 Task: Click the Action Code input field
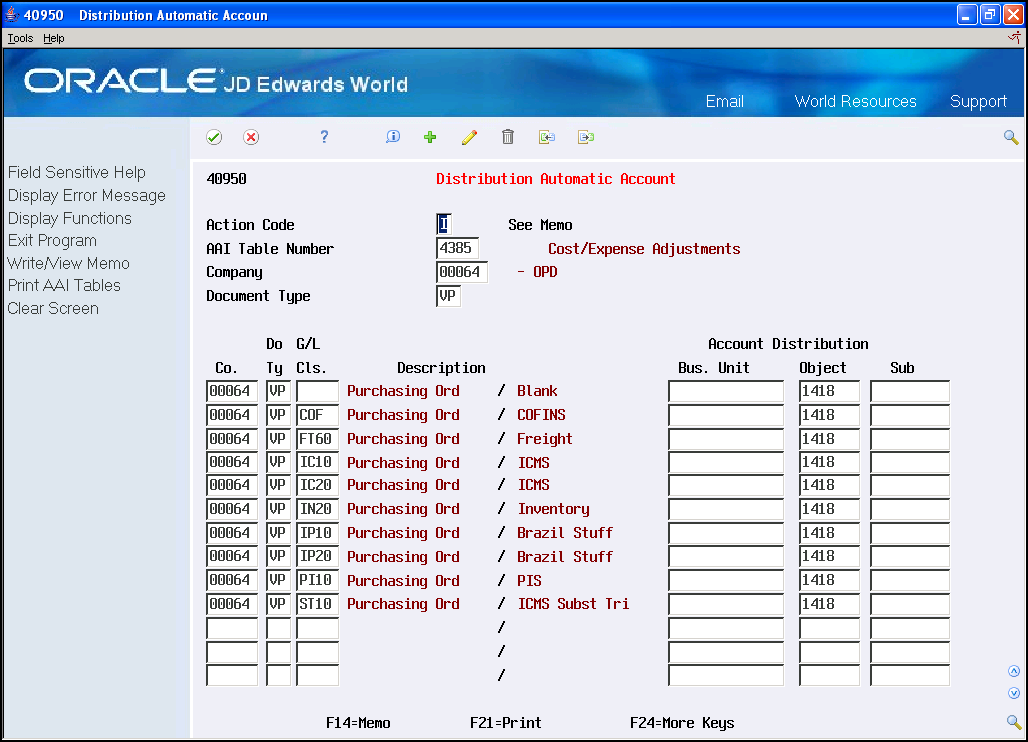click(444, 224)
